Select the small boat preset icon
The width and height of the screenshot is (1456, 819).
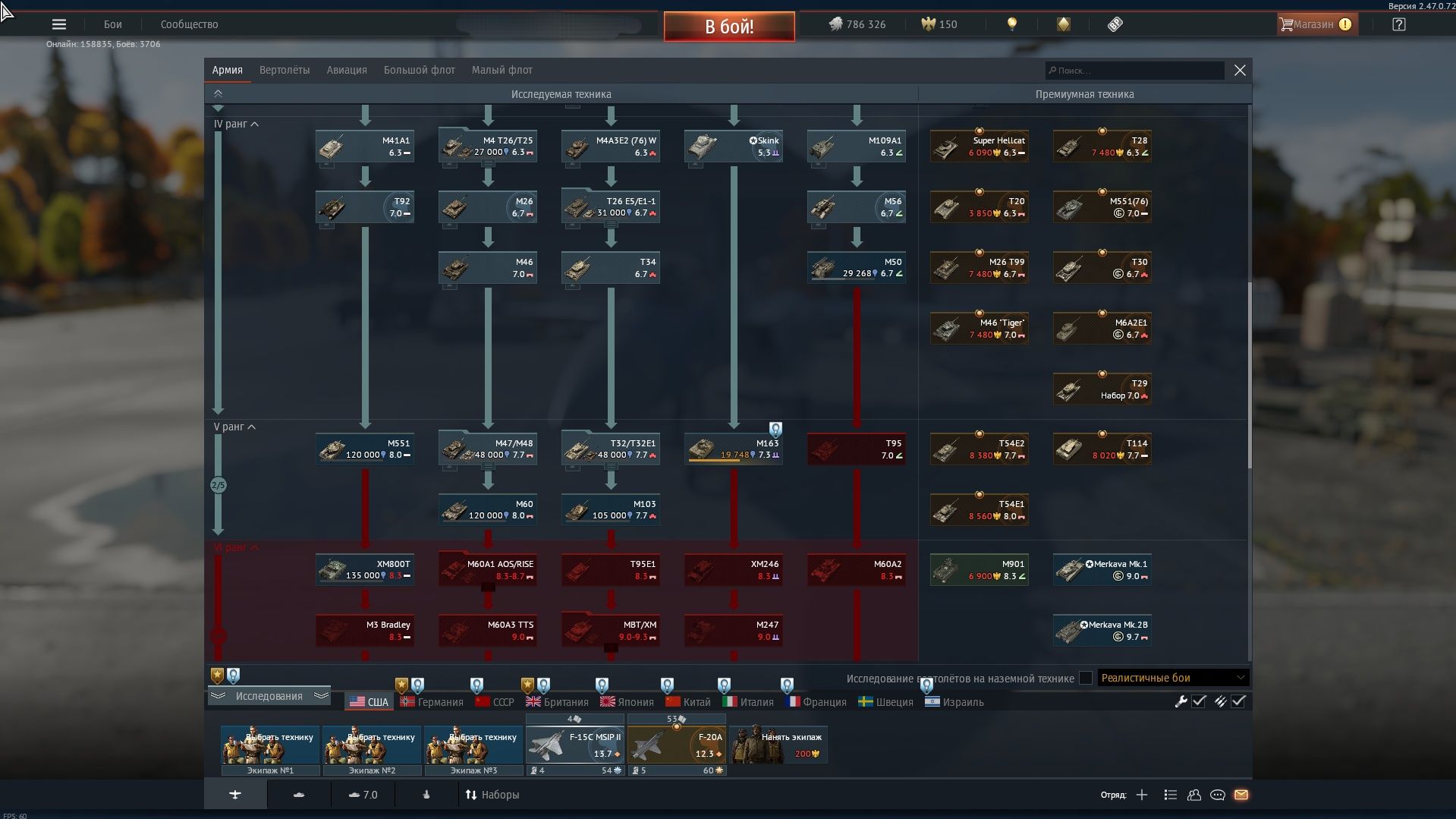(x=426, y=795)
